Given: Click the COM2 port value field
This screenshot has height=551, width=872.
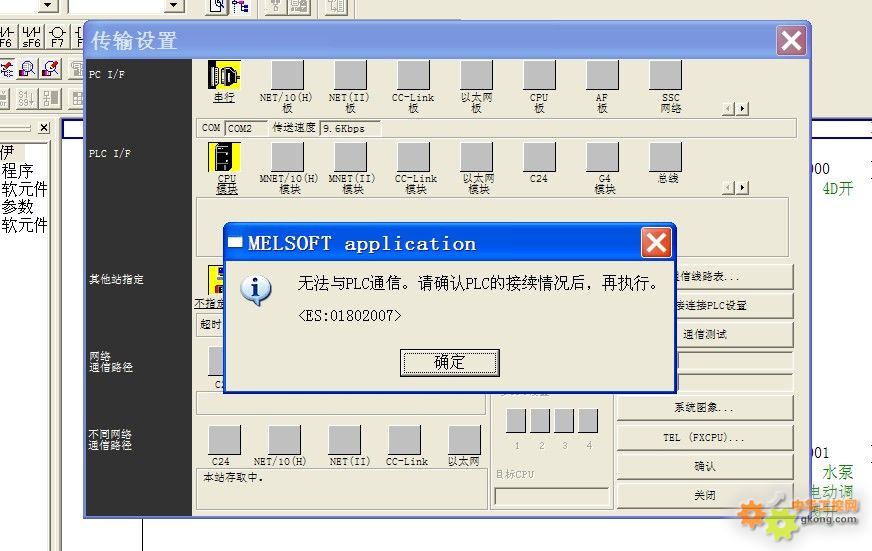Looking at the screenshot, I should 246,128.
